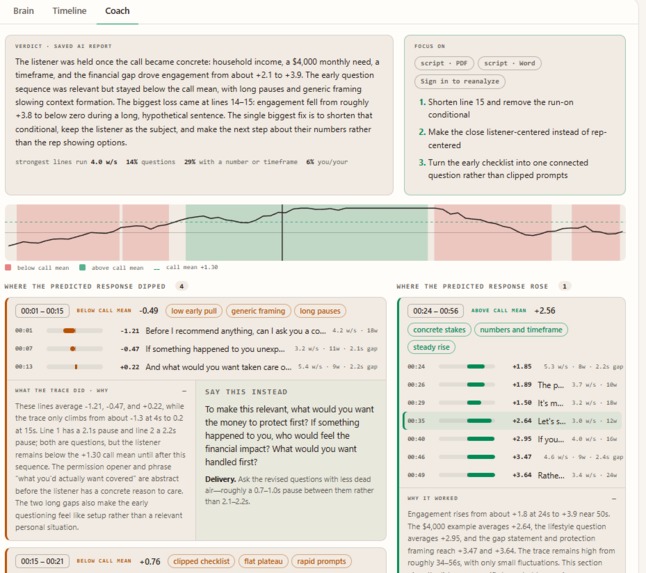Click the '14% questions' statistic
Screen dimensions: 646x573
(x=151, y=162)
